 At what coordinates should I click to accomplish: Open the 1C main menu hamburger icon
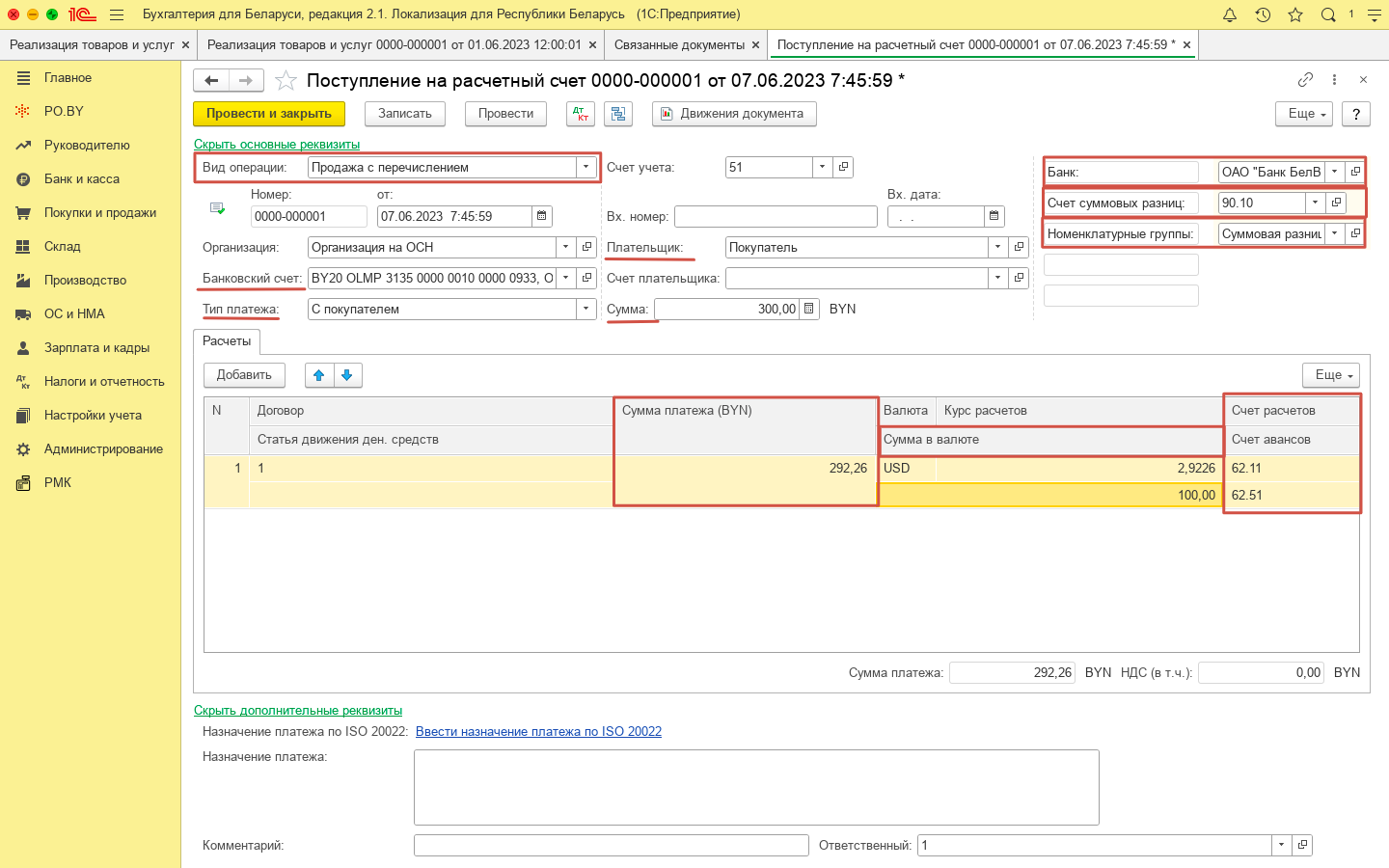coord(117,14)
